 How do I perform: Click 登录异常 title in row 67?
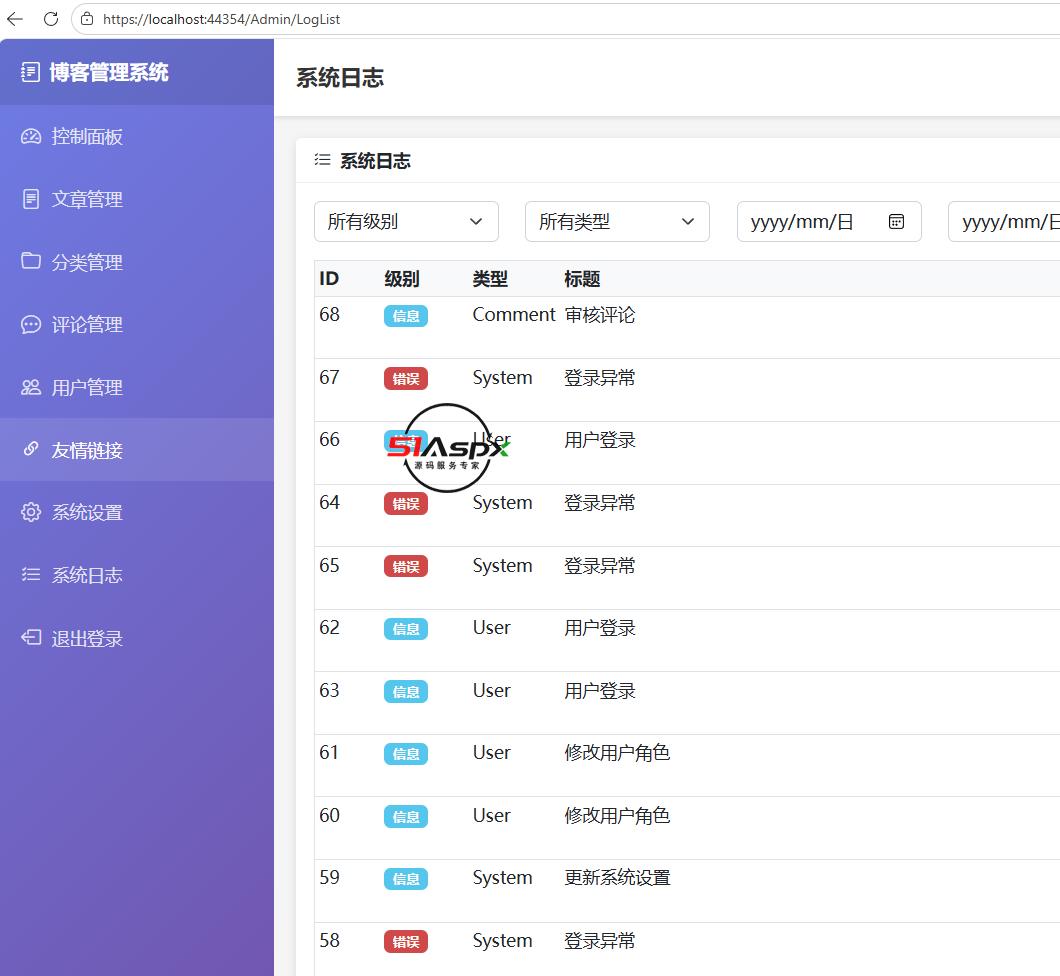[600, 377]
